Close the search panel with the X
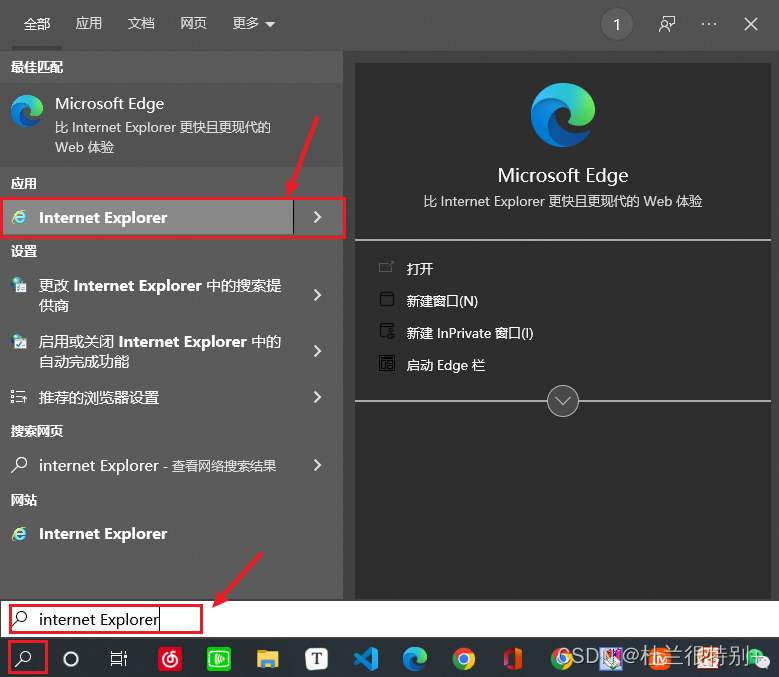The width and height of the screenshot is (779, 677). [751, 24]
